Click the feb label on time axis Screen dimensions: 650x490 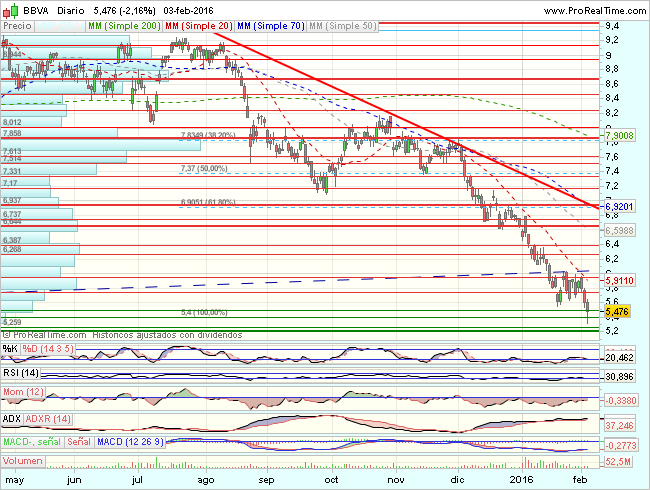point(580,480)
